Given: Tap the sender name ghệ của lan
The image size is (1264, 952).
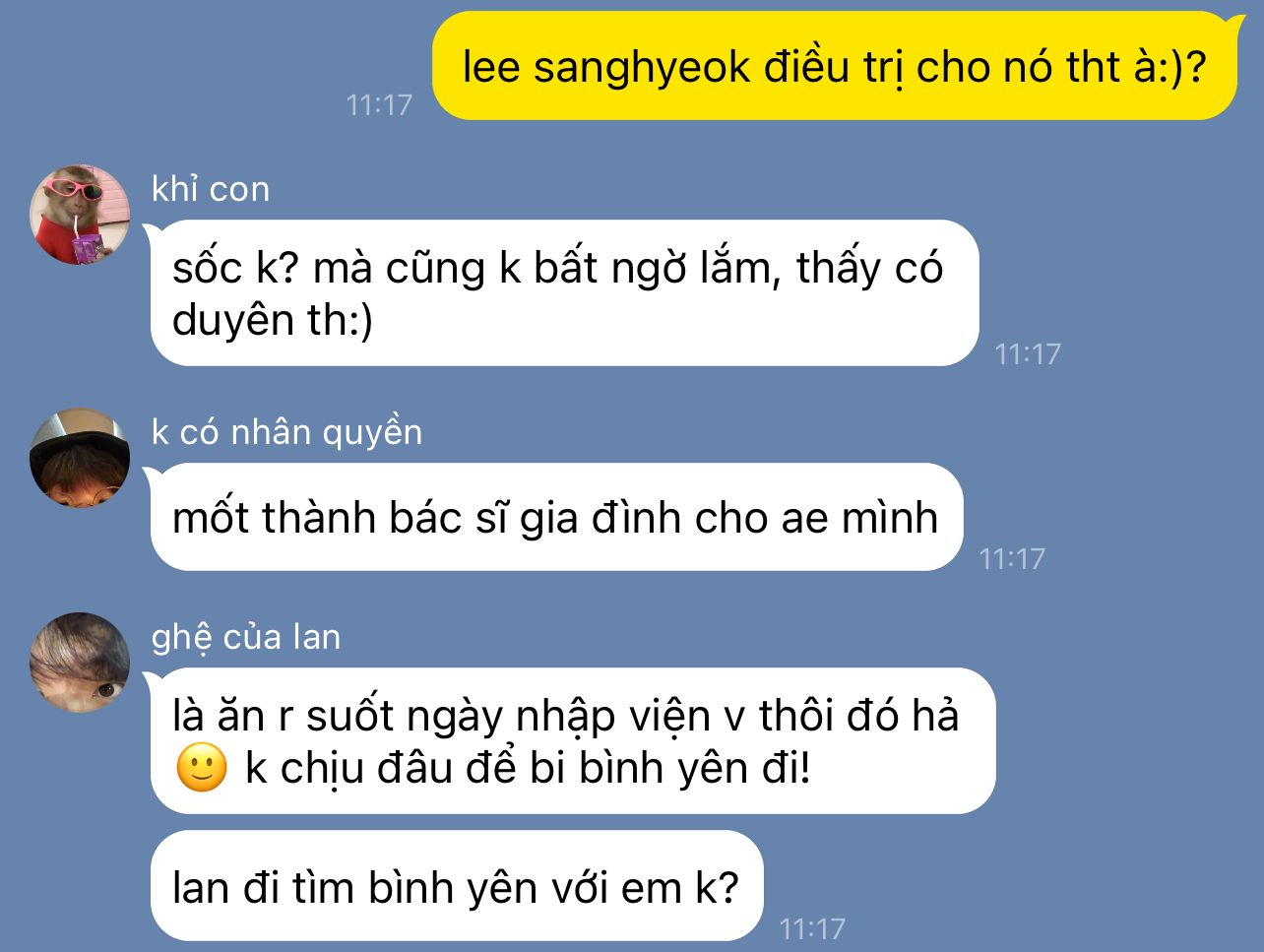Looking at the screenshot, I should (246, 637).
